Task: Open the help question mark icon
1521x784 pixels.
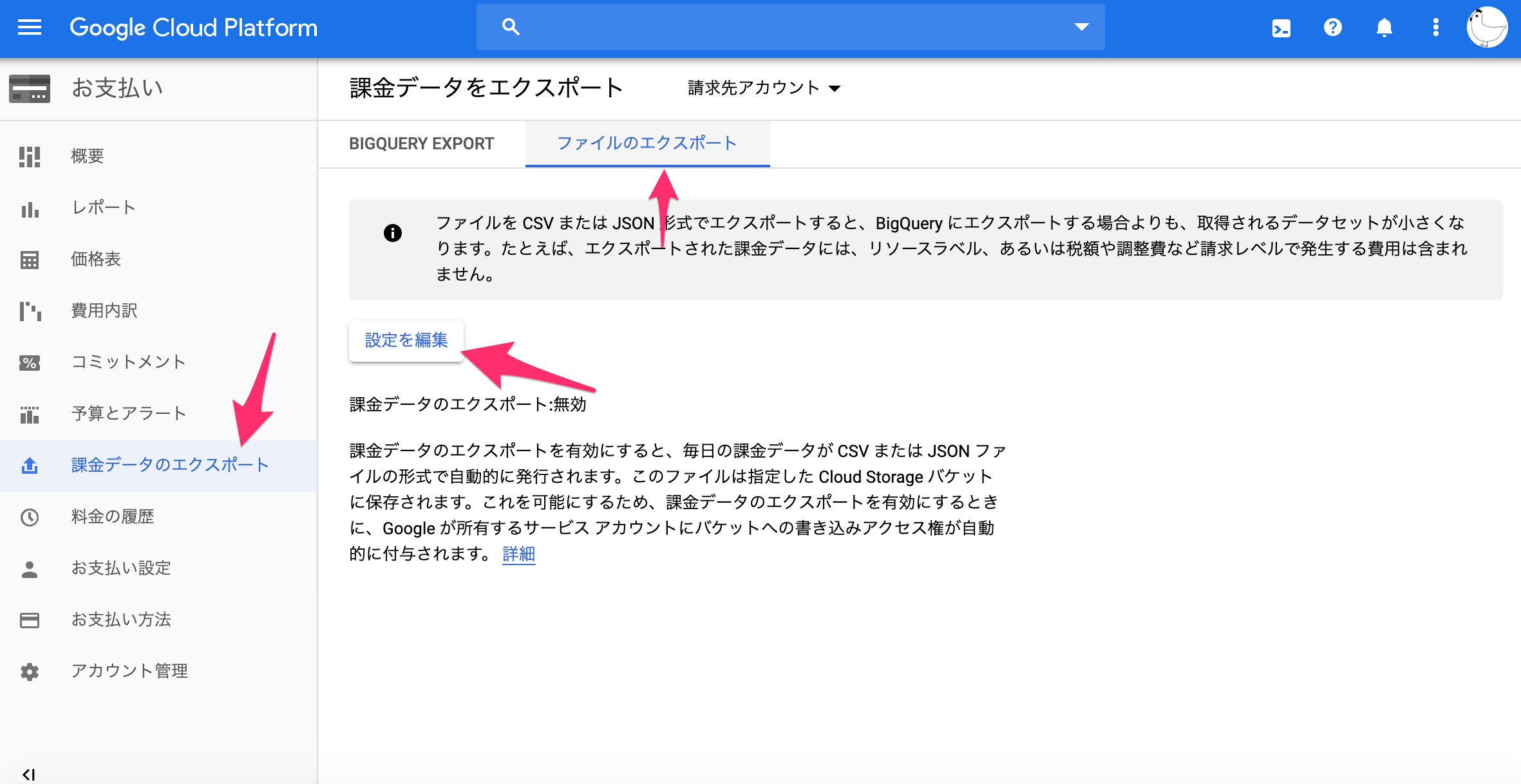Action: [1332, 28]
